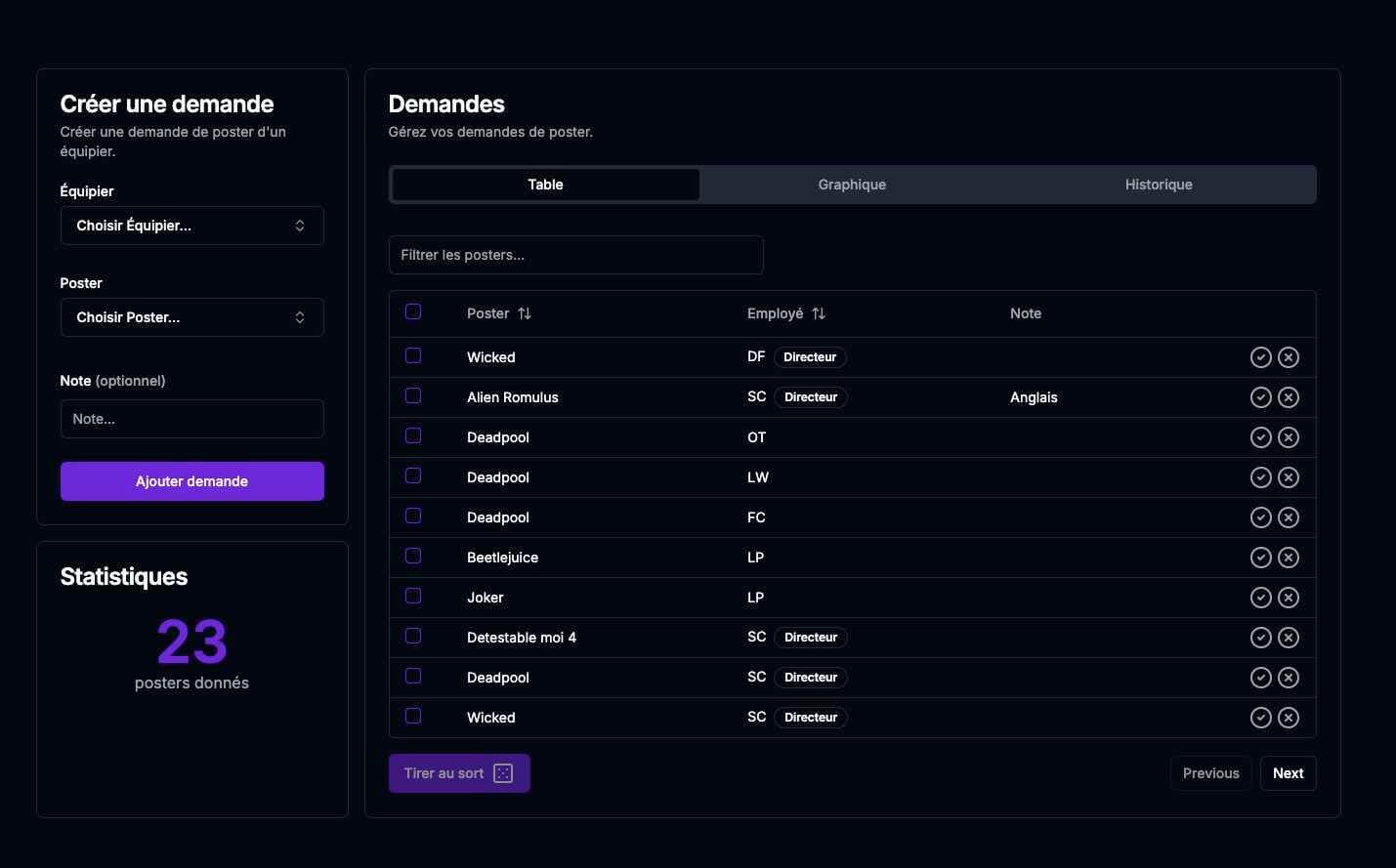Screen dimensions: 1396x868
Task: Go to the Previous page
Action: [x=1210, y=773]
